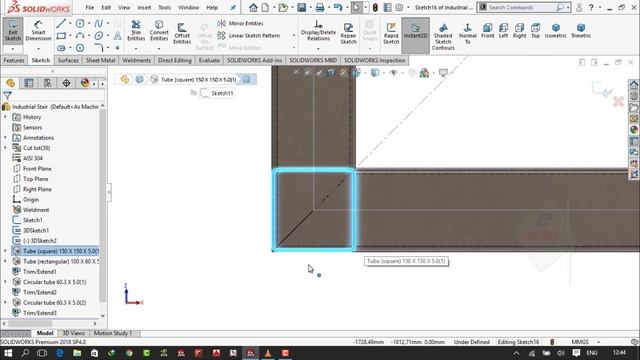640x360 pixels.
Task: Switch to the Weldments tab
Action: click(x=136, y=60)
